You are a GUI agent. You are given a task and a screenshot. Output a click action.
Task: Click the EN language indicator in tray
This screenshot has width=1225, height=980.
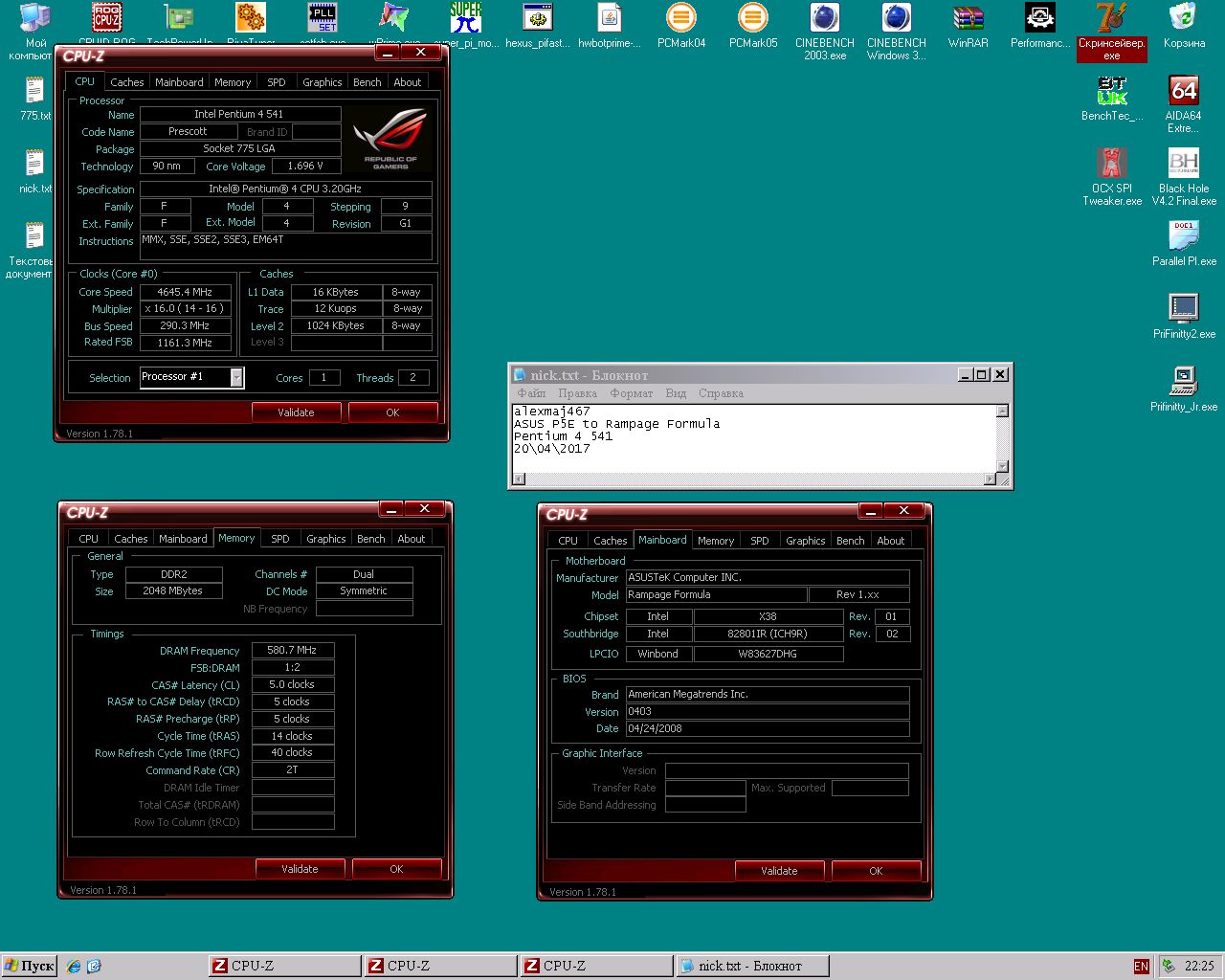point(1141,967)
